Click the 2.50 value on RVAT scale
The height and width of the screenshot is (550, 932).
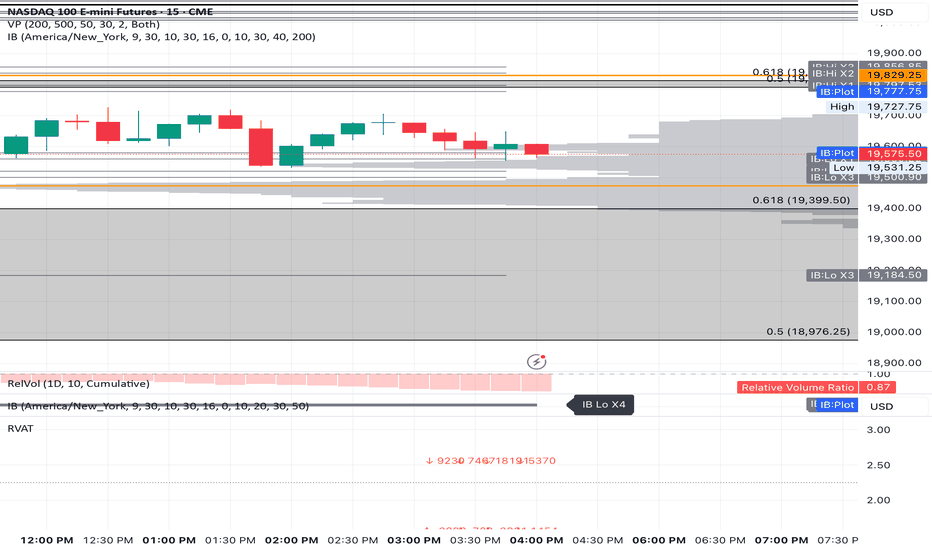878,465
